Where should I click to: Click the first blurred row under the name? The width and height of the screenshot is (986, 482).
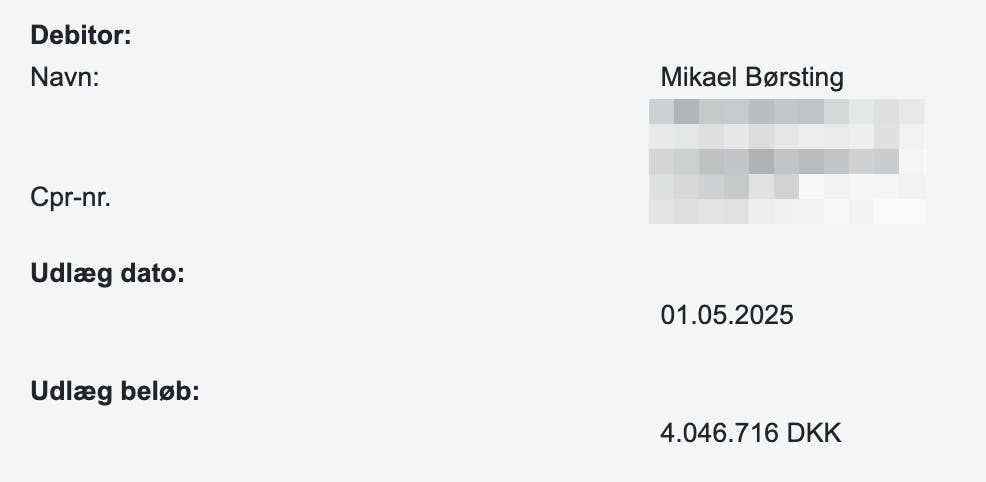tap(785, 110)
